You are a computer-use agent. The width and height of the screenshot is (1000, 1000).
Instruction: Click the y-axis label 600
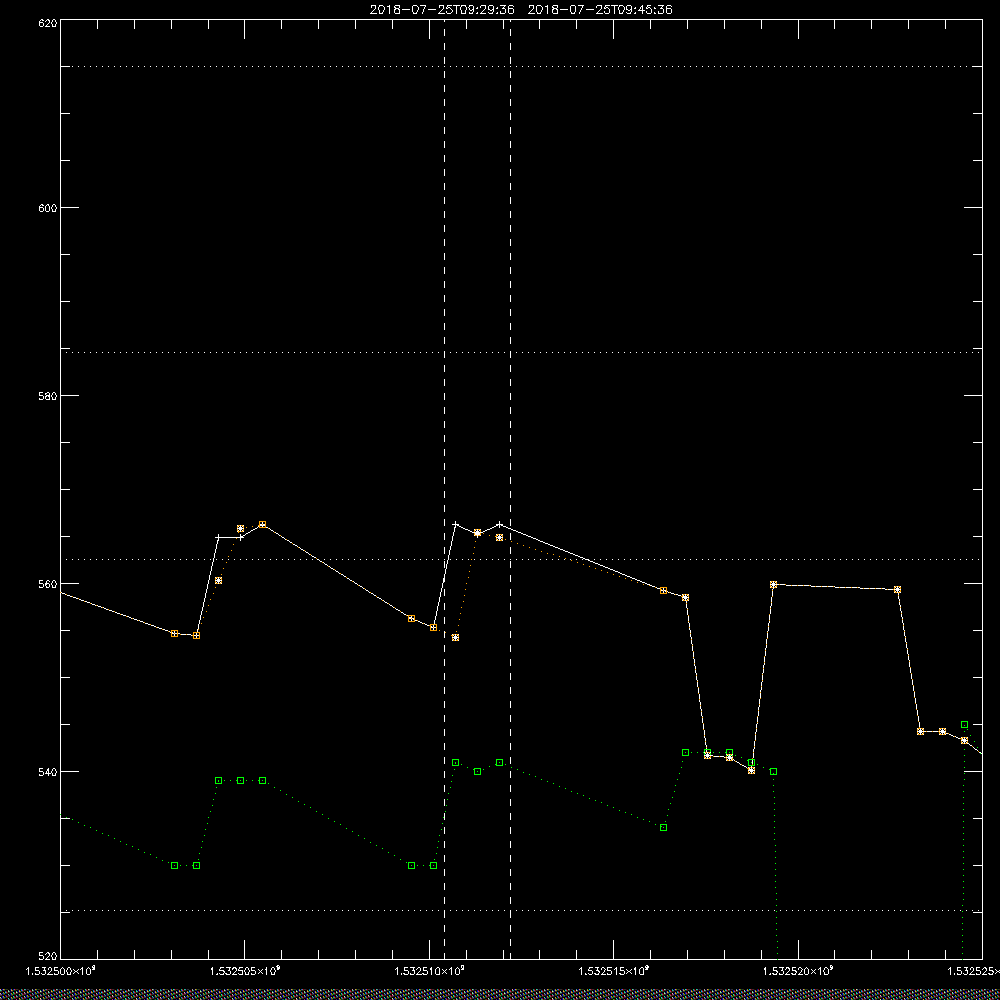(x=48, y=208)
